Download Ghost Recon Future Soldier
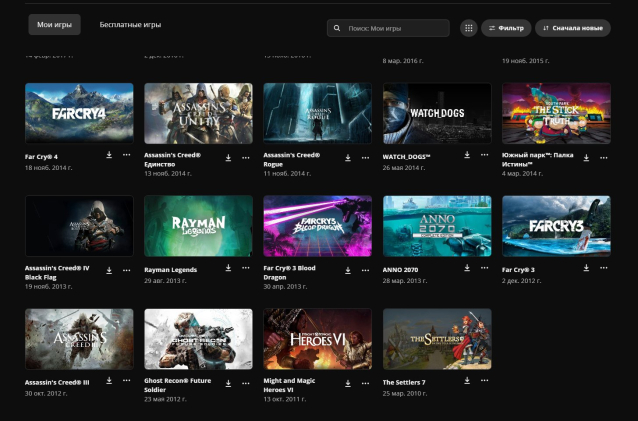The height and width of the screenshot is (421, 638). pos(228,383)
